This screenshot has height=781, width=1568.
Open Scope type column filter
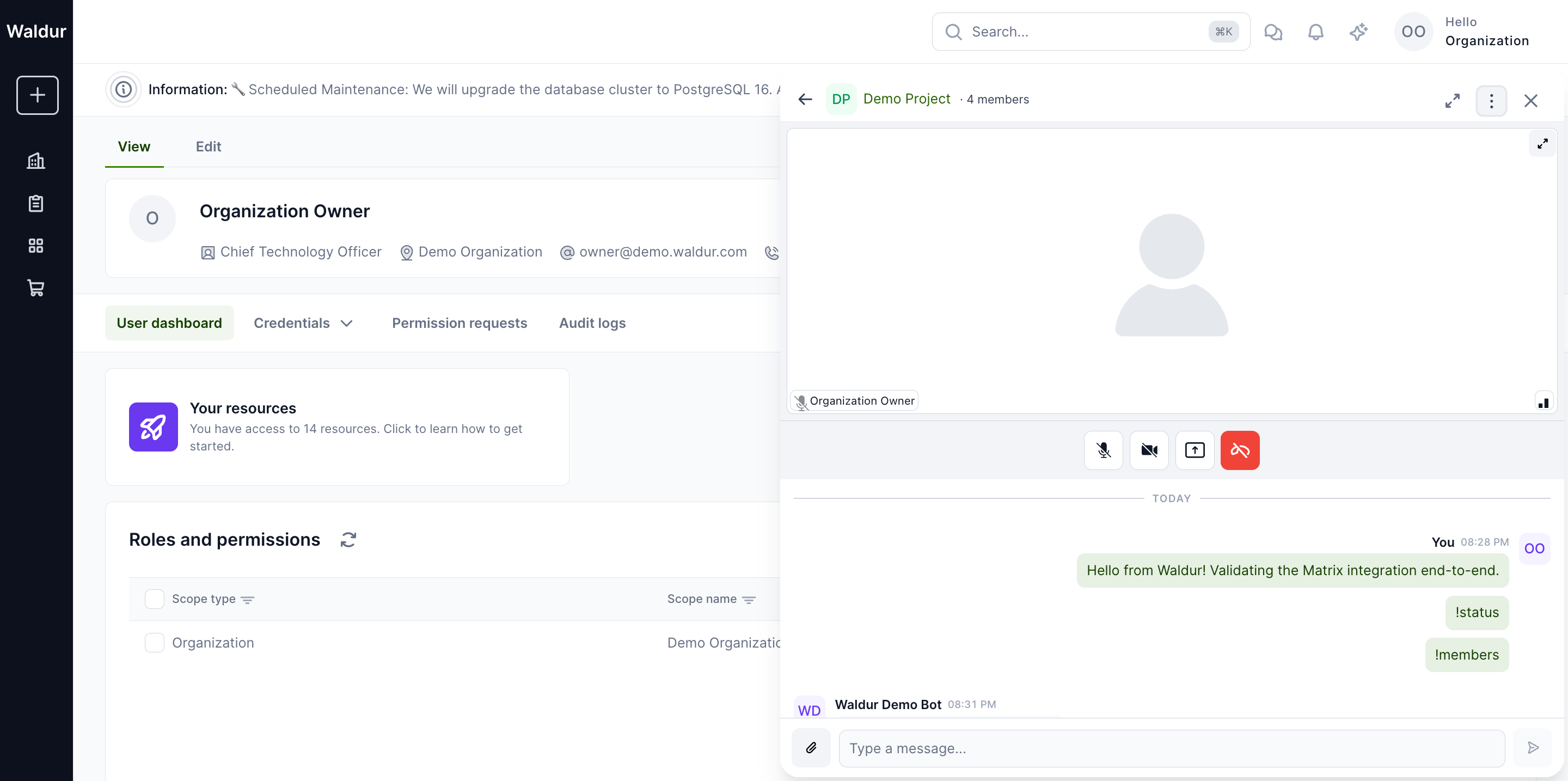(x=248, y=600)
